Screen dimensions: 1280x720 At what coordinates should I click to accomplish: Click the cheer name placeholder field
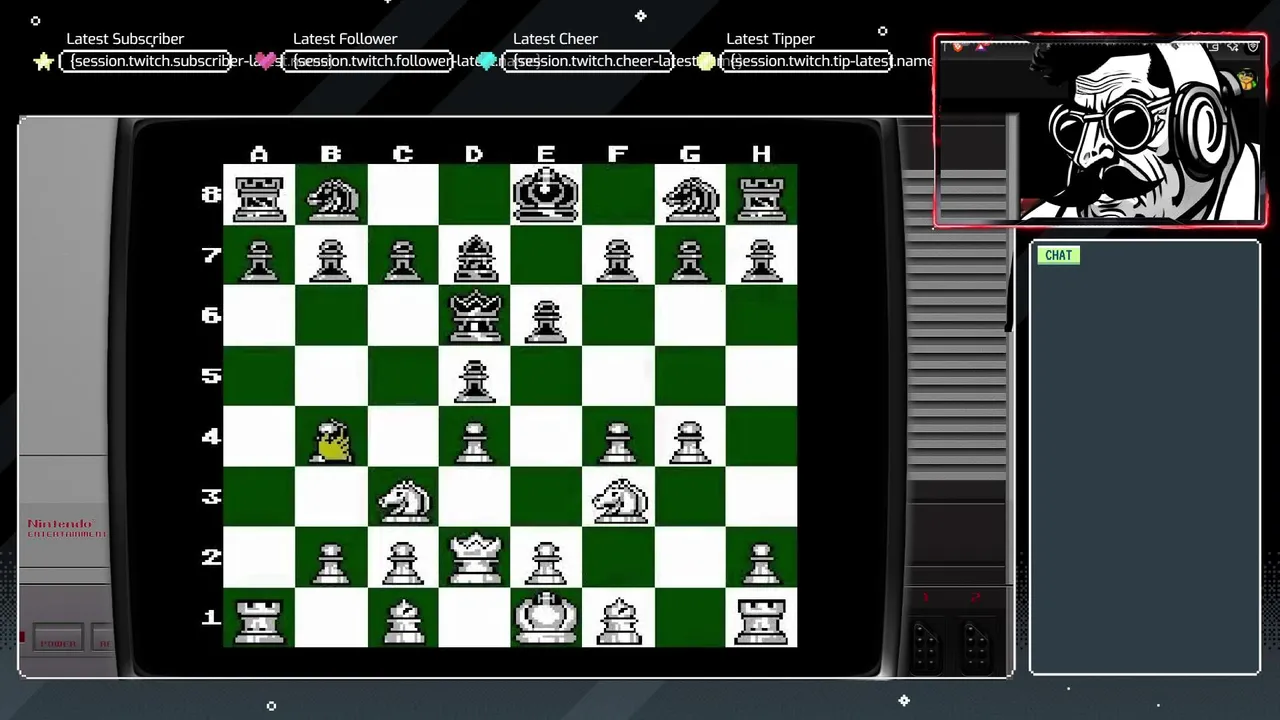(588, 62)
